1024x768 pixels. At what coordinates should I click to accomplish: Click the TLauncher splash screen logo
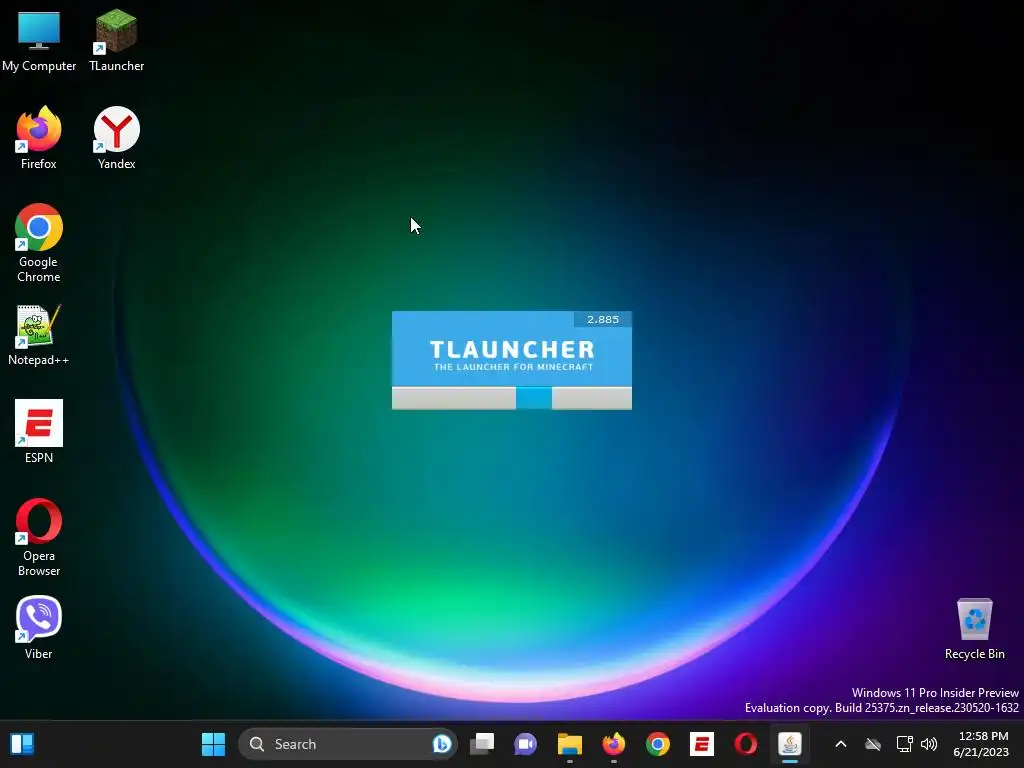[512, 355]
